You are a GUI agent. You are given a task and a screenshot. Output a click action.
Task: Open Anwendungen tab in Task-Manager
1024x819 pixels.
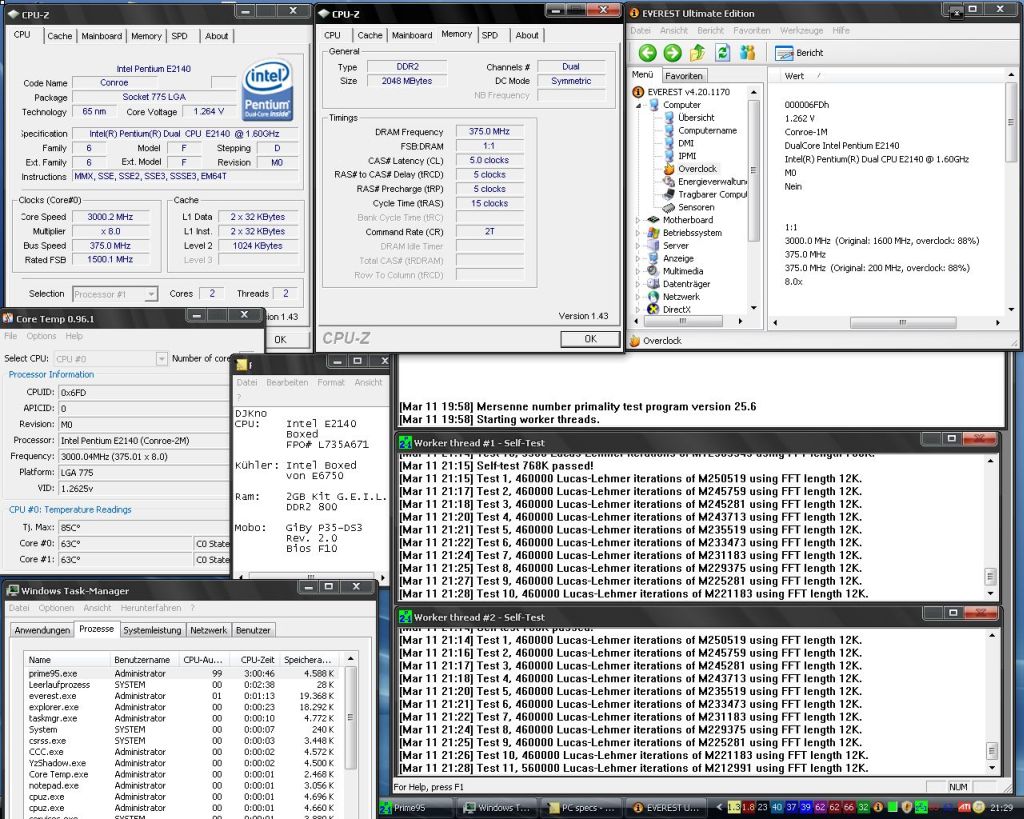point(42,630)
